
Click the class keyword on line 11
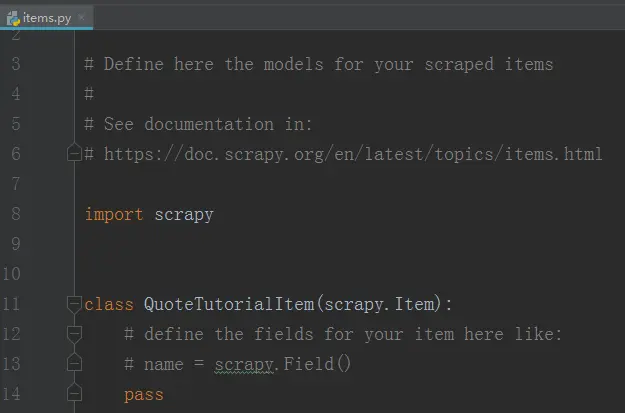[109, 304]
